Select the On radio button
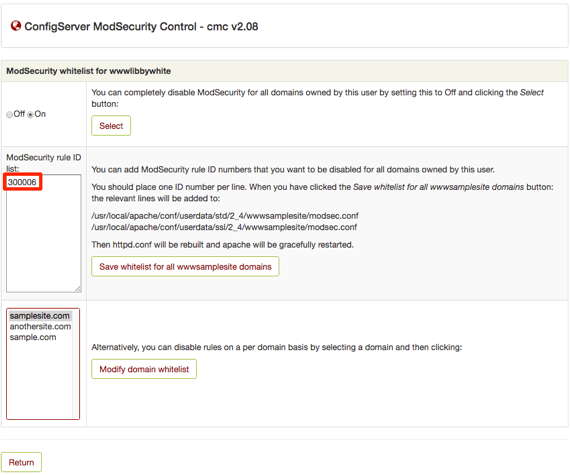The width and height of the screenshot is (570, 475). pyautogui.click(x=31, y=115)
